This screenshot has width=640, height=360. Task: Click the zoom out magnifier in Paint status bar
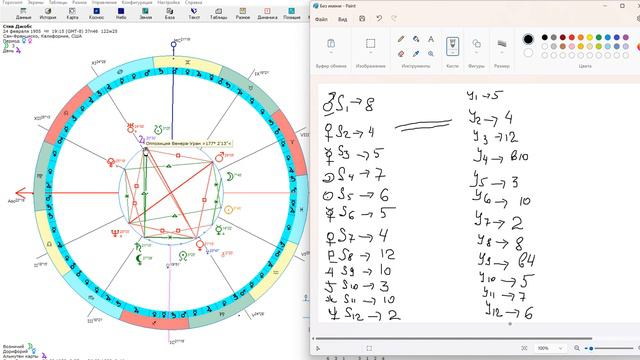[x=577, y=348]
